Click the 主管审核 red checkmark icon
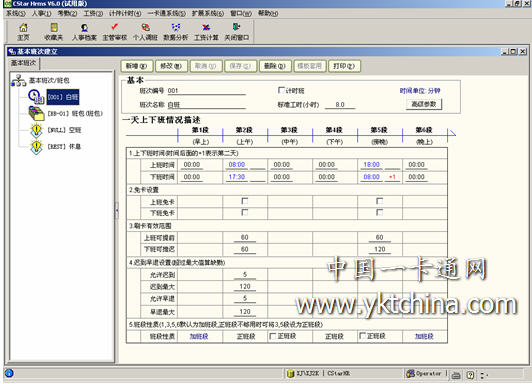Screen dimensions: 532x384 (x=115, y=27)
